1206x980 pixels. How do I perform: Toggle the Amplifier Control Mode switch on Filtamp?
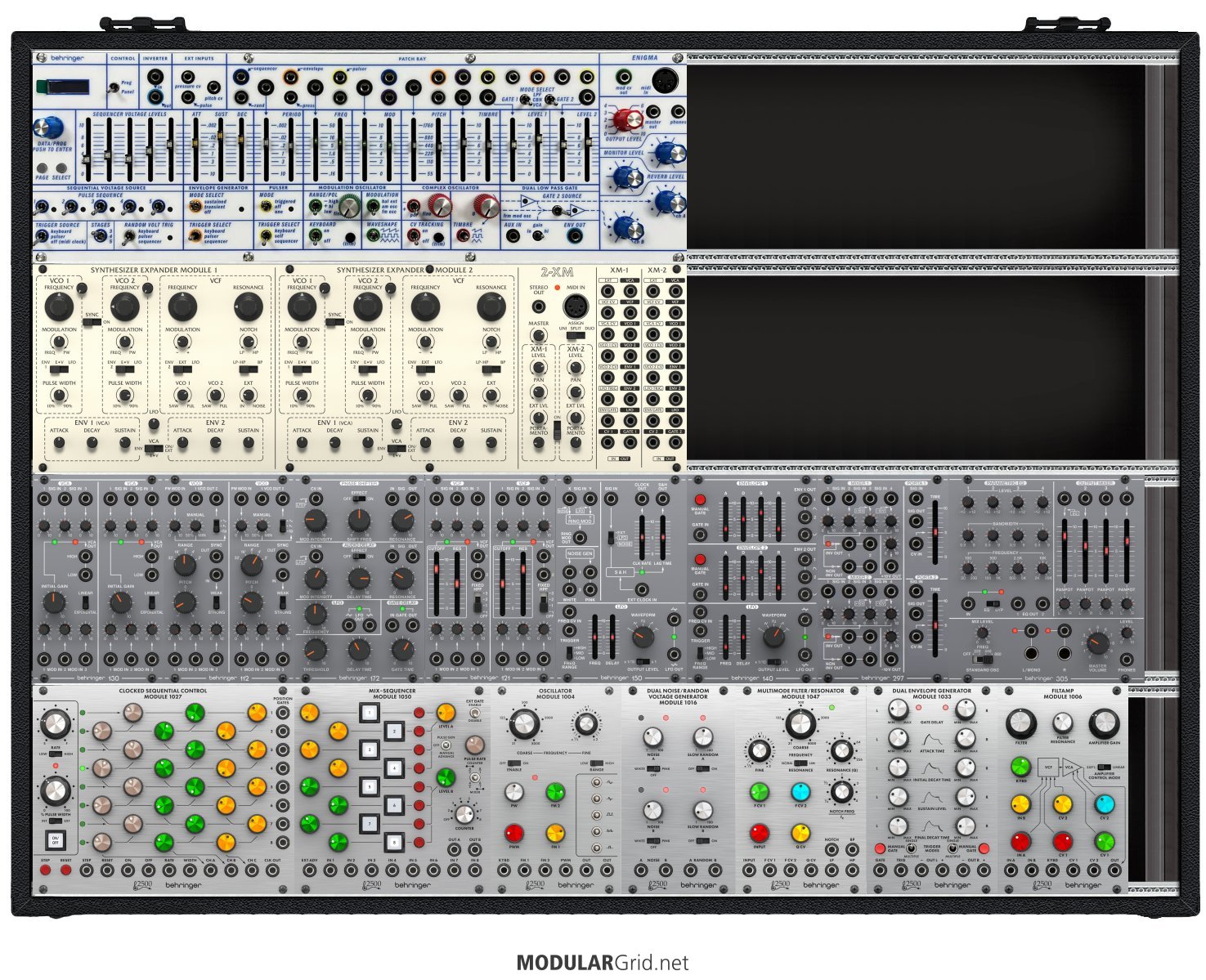click(x=1104, y=767)
